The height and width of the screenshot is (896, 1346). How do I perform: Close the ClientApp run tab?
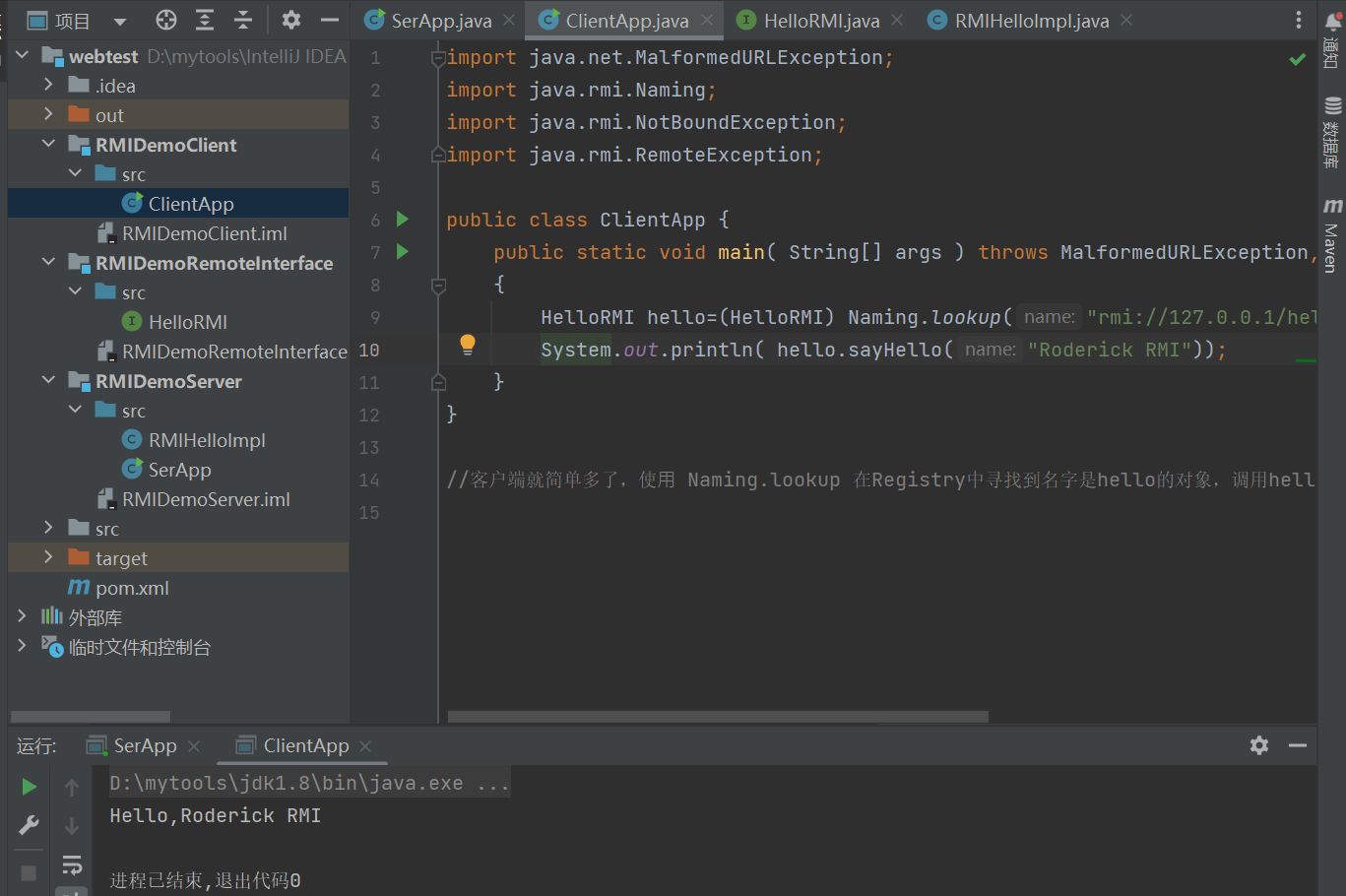click(x=365, y=746)
